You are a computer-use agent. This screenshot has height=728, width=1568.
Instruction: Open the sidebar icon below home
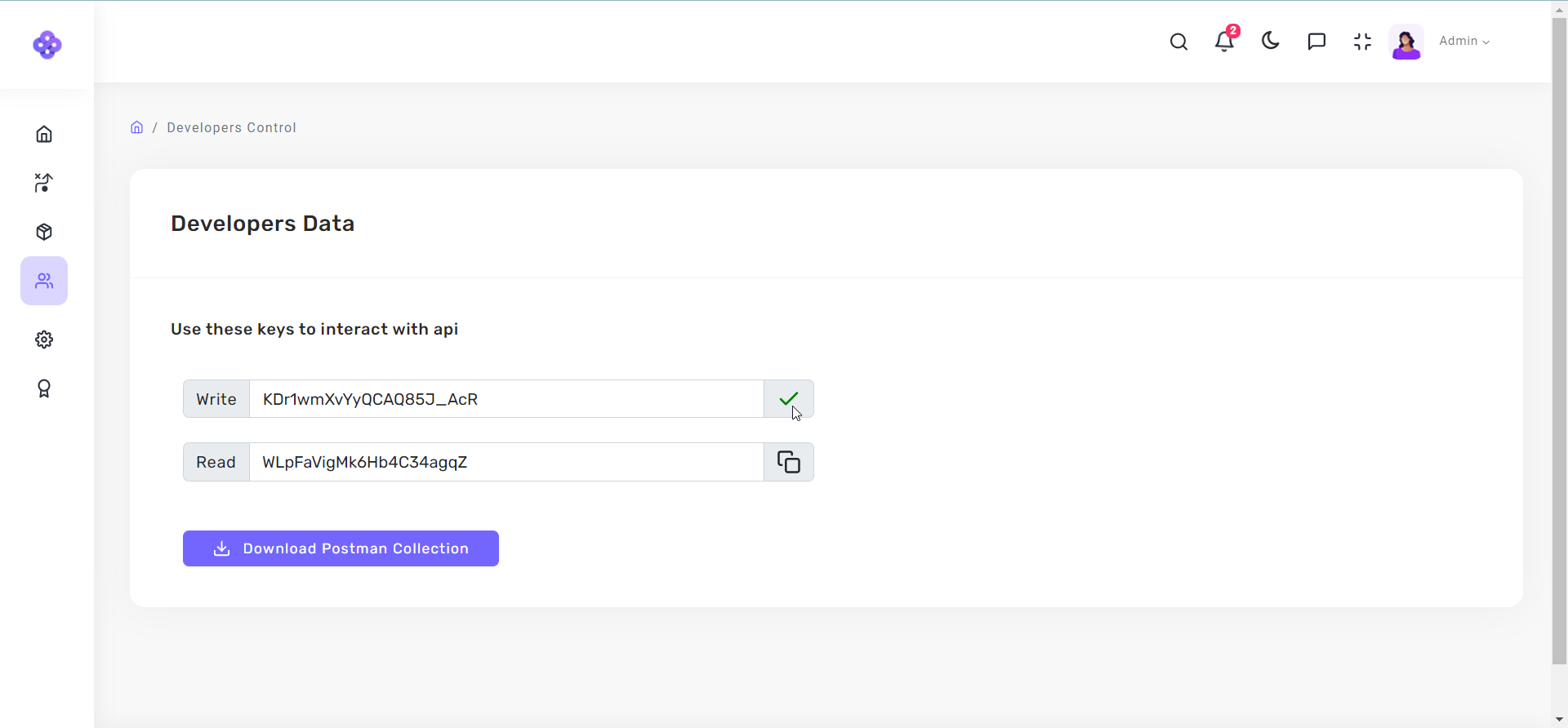tap(44, 183)
